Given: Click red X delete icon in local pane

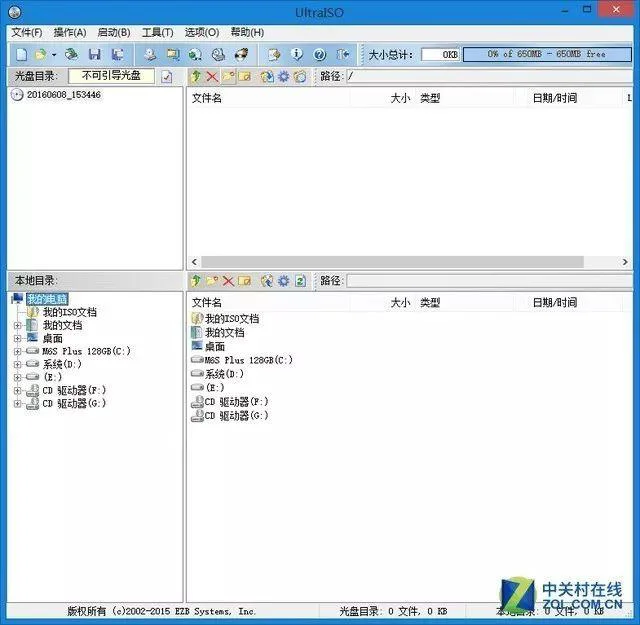Looking at the screenshot, I should [228, 281].
